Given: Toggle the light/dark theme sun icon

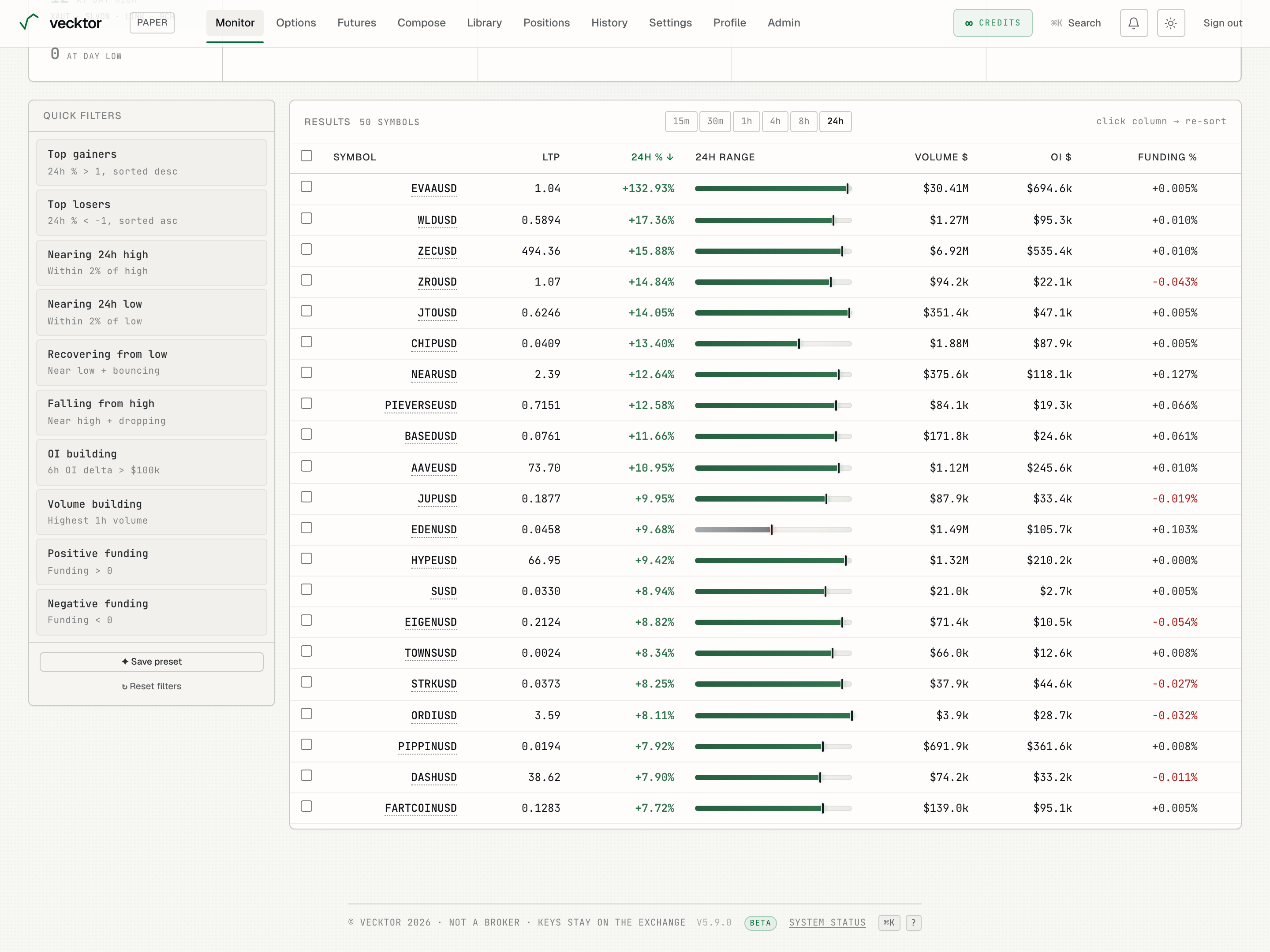Looking at the screenshot, I should (1171, 23).
